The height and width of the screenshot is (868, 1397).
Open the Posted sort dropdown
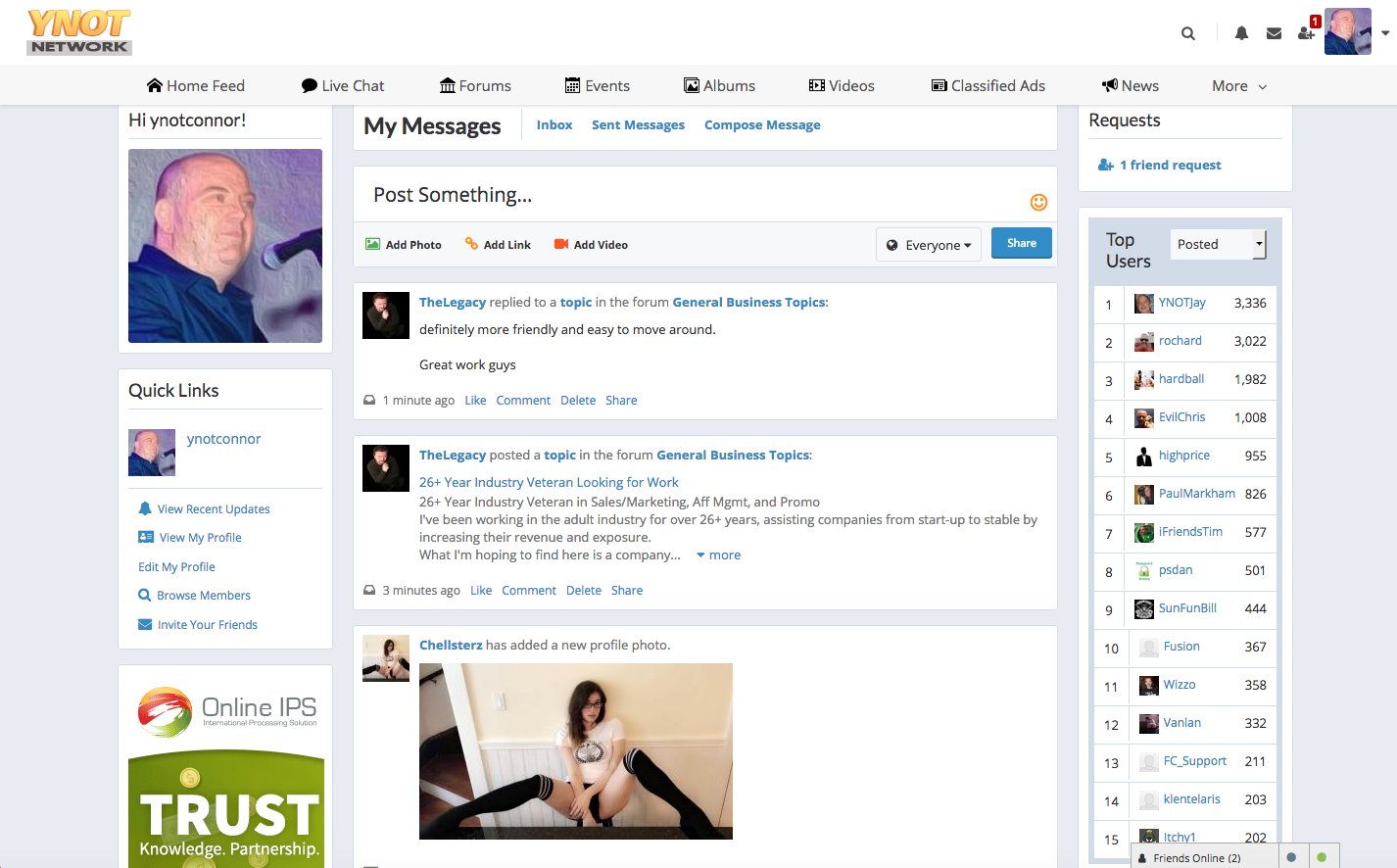point(1218,244)
